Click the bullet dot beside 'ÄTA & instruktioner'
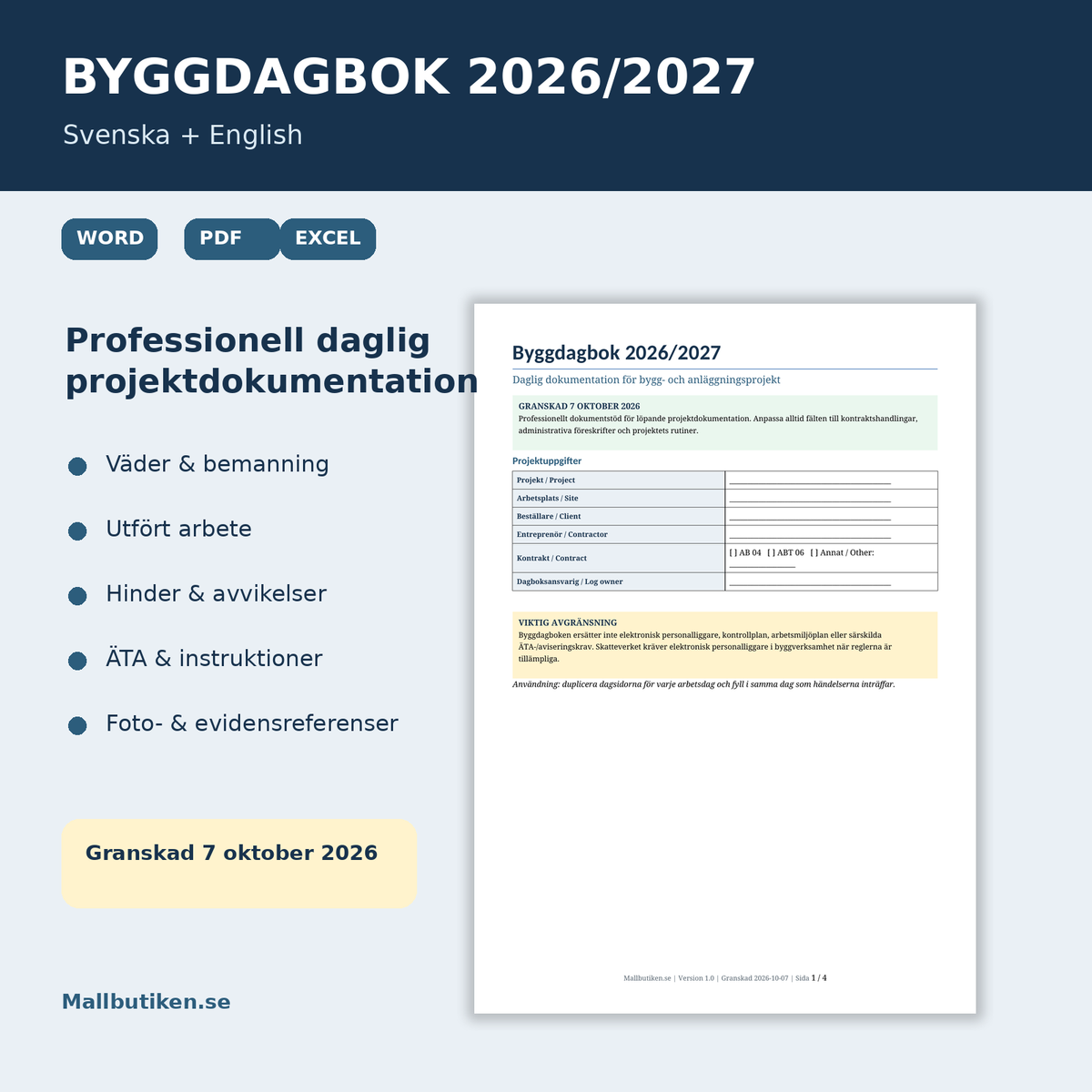The height and width of the screenshot is (1092, 1092). coord(77,661)
